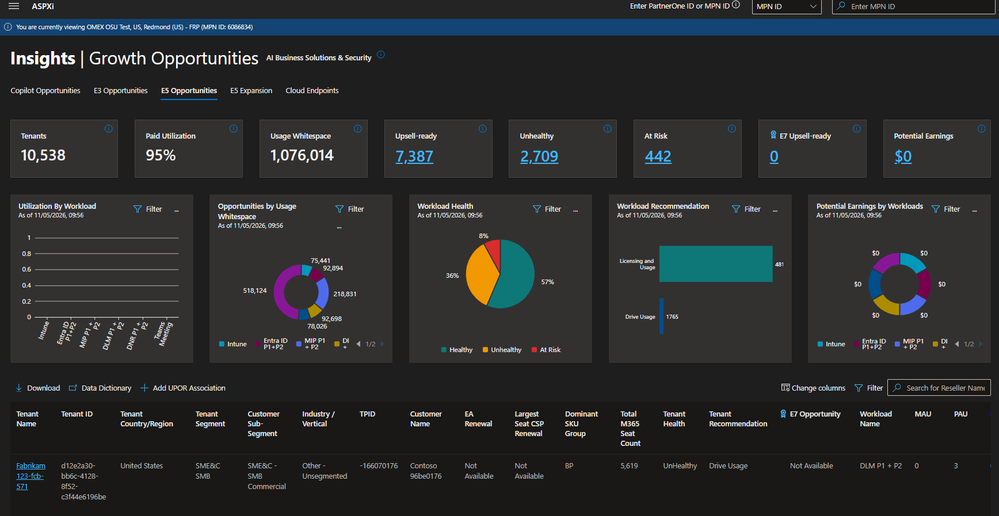This screenshot has width=999, height=516.
Task: Open the 442 At Risk link
Action: (658, 156)
